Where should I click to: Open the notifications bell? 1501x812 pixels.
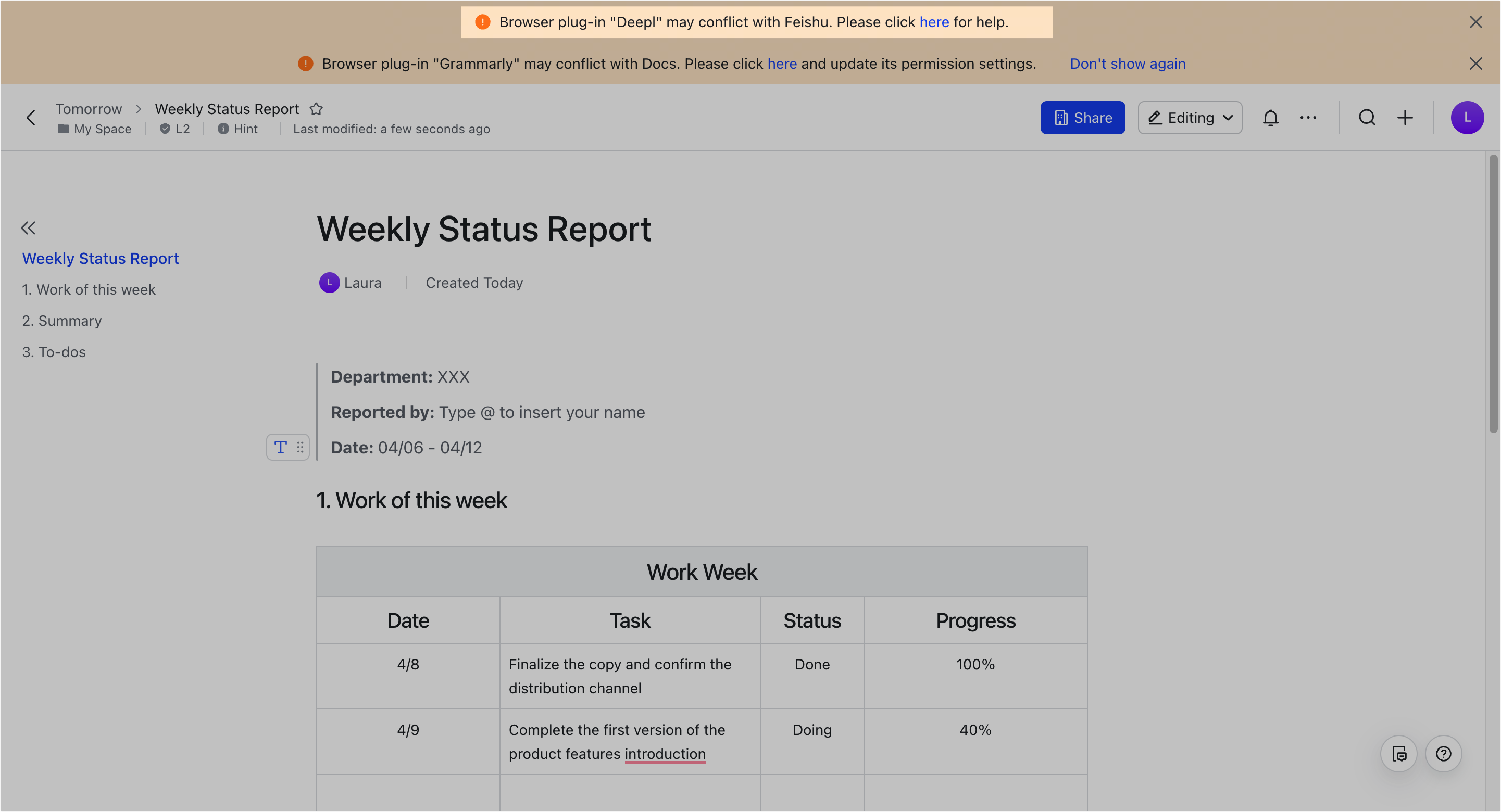pos(1270,118)
